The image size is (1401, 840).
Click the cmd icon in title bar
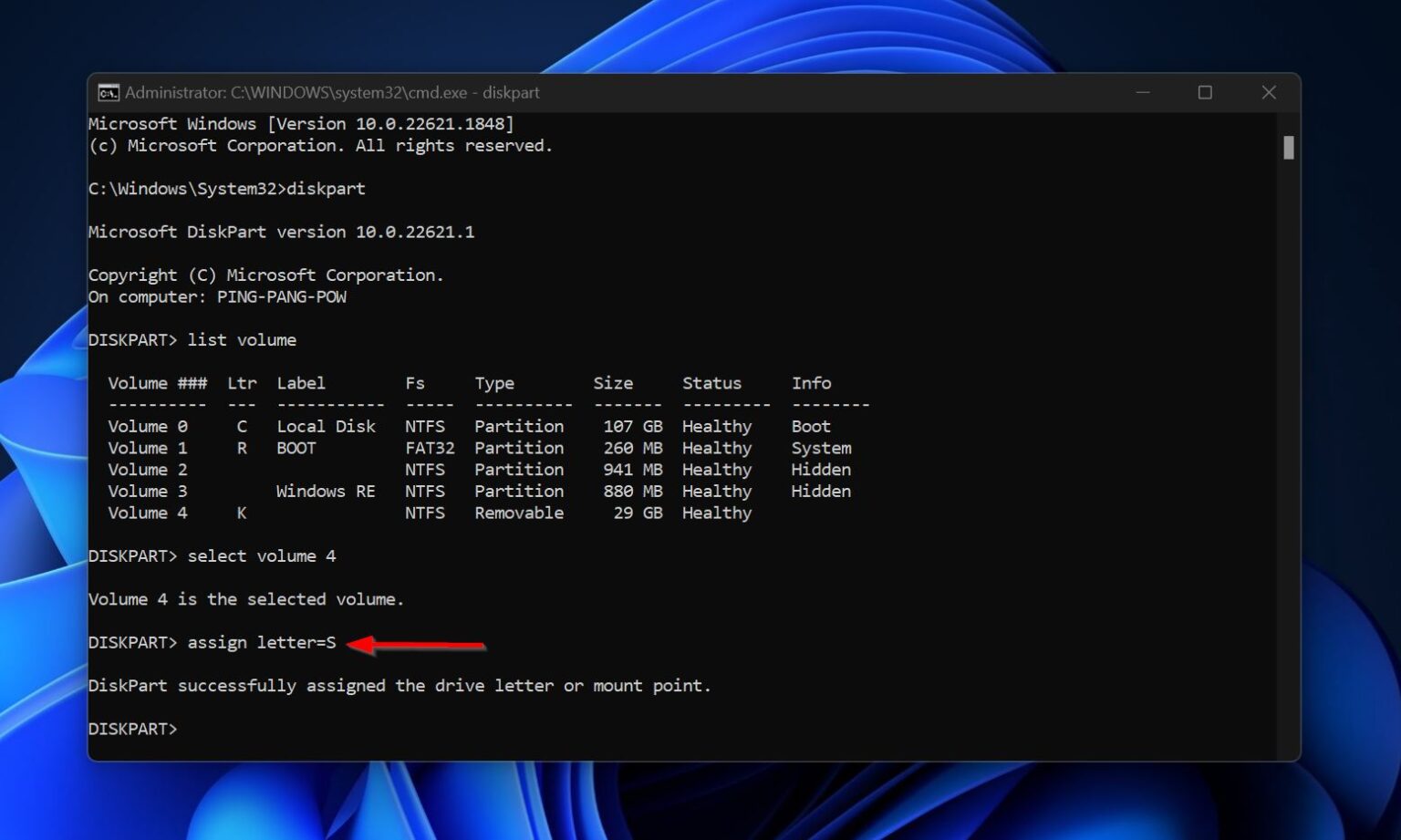[109, 93]
